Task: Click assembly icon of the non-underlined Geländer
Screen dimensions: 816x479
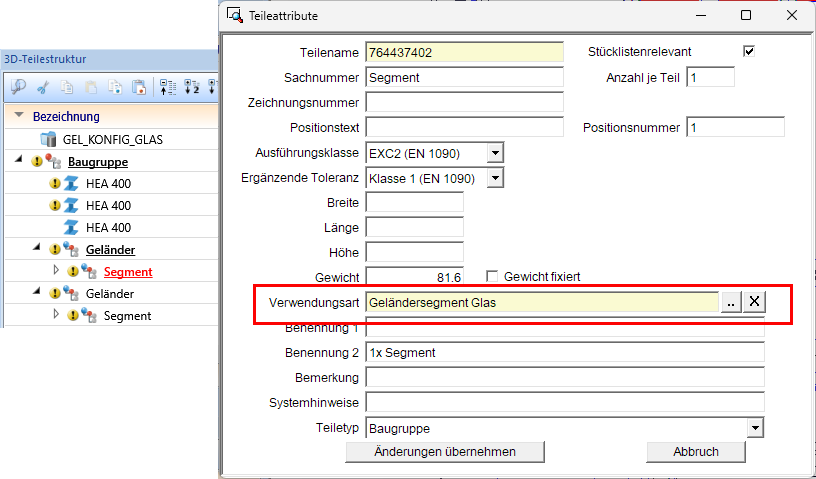Action: coord(71,294)
